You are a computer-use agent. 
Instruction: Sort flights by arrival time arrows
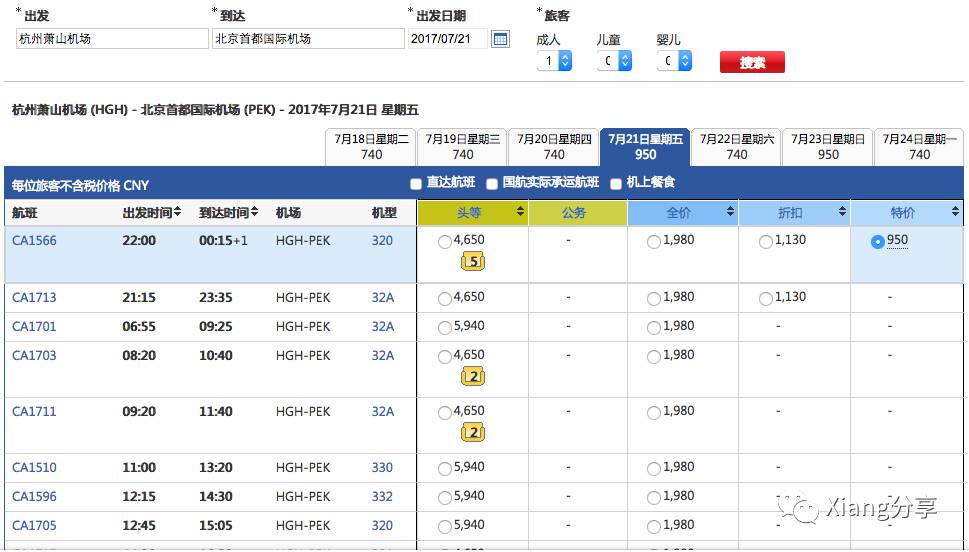tap(254, 213)
